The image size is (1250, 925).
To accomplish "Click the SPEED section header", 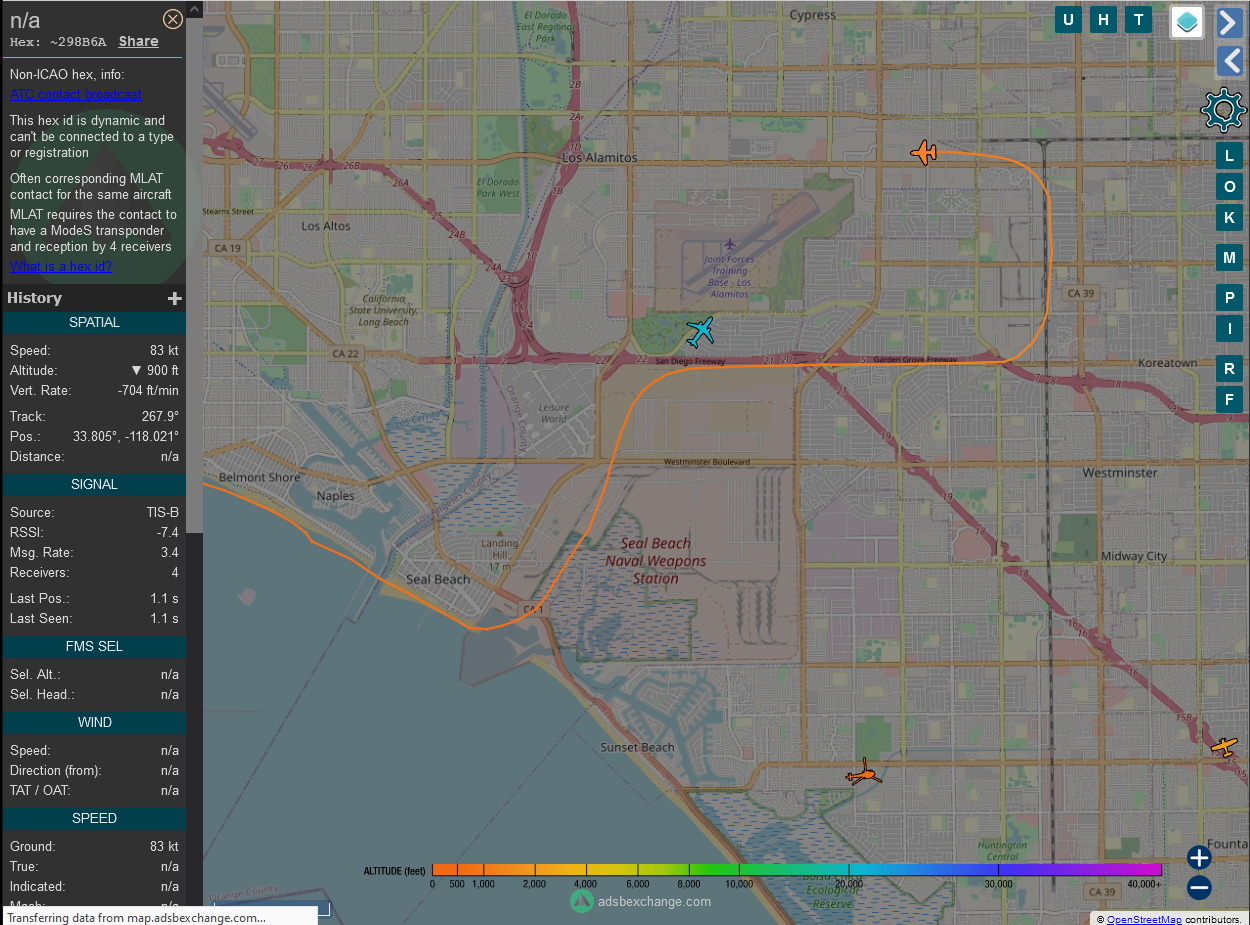I will tap(94, 818).
